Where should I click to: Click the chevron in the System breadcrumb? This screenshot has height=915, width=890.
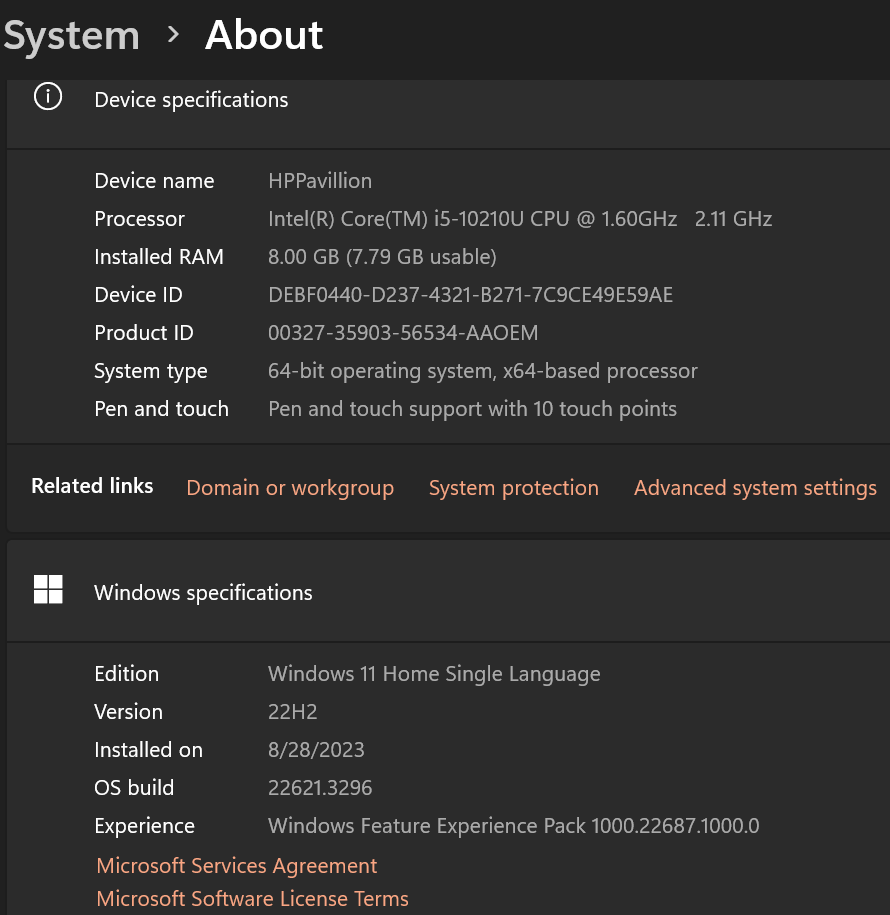173,36
